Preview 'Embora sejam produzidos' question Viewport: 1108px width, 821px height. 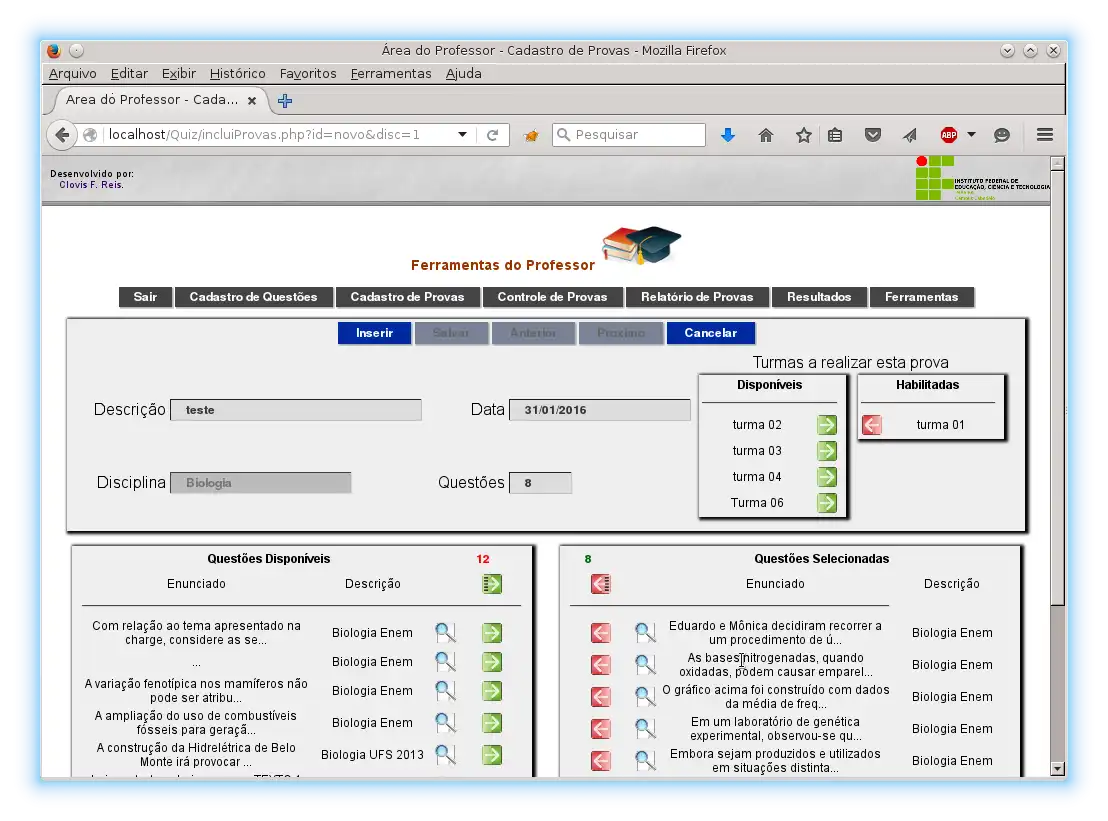point(644,760)
